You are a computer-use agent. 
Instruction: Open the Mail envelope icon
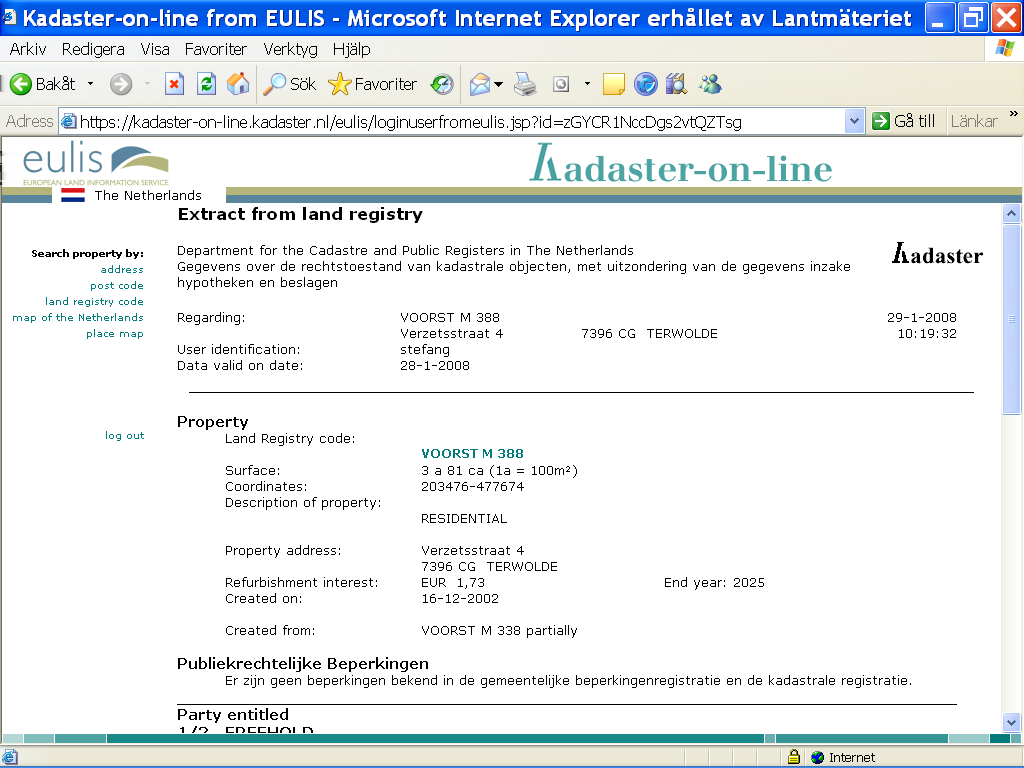[480, 84]
